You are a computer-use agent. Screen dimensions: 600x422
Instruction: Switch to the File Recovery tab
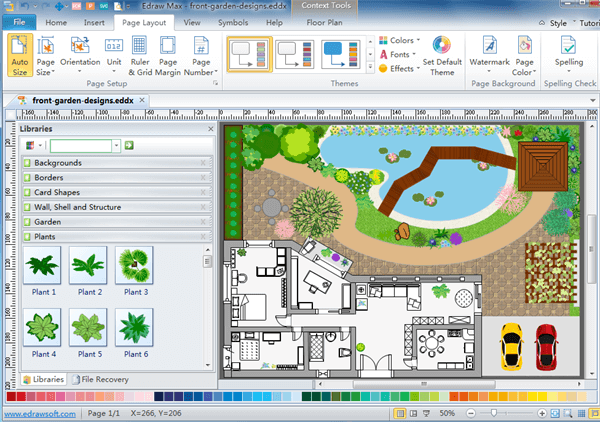coord(104,380)
